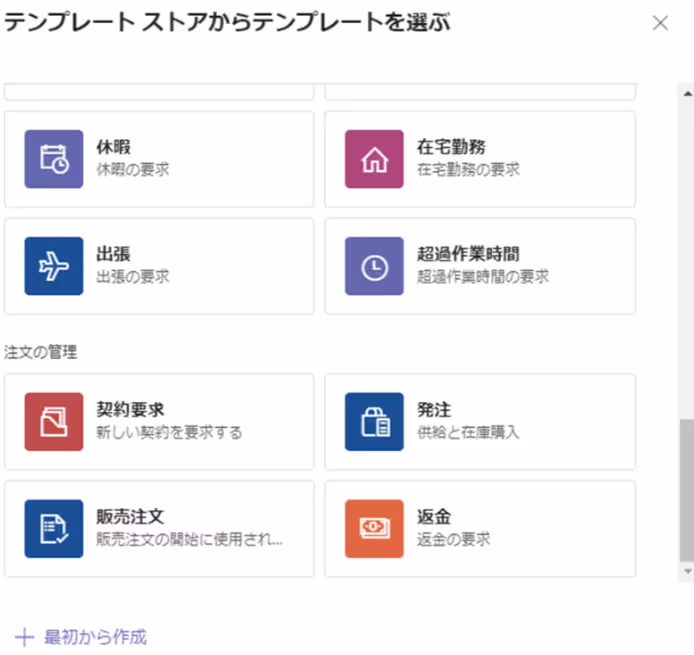The height and width of the screenshot is (655, 694).
Task: Click the 在宅勤務 house icon
Action: 374,159
